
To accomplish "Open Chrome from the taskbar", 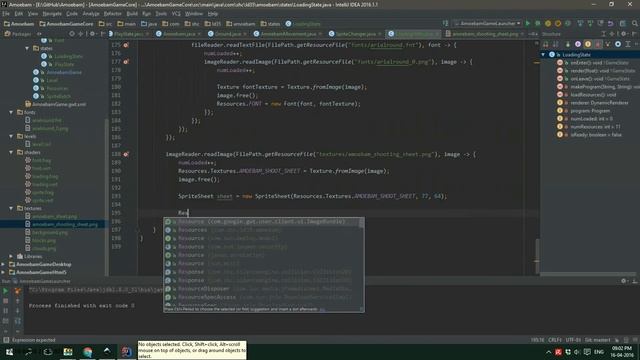I will click(88, 351).
